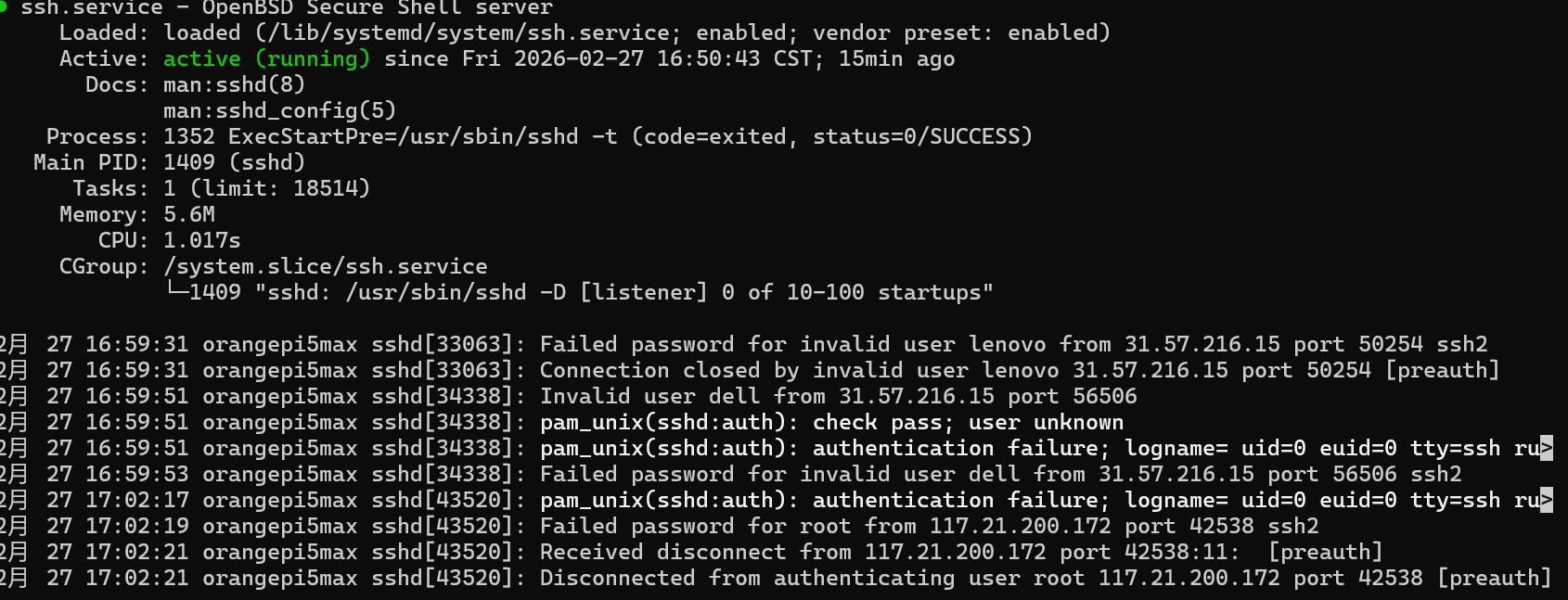Click "check pass; user unknown" log message
The height and width of the screenshot is (600, 1568).
click(x=968, y=423)
